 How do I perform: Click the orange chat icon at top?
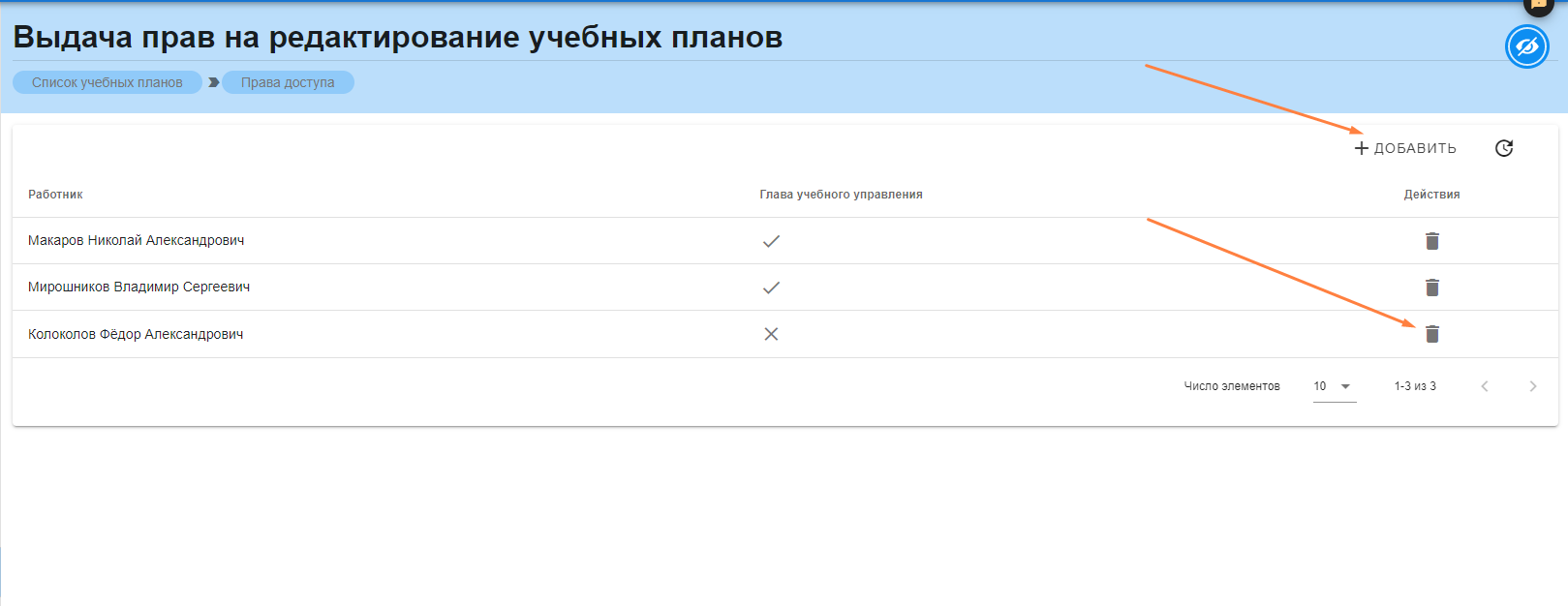tap(1538, 5)
